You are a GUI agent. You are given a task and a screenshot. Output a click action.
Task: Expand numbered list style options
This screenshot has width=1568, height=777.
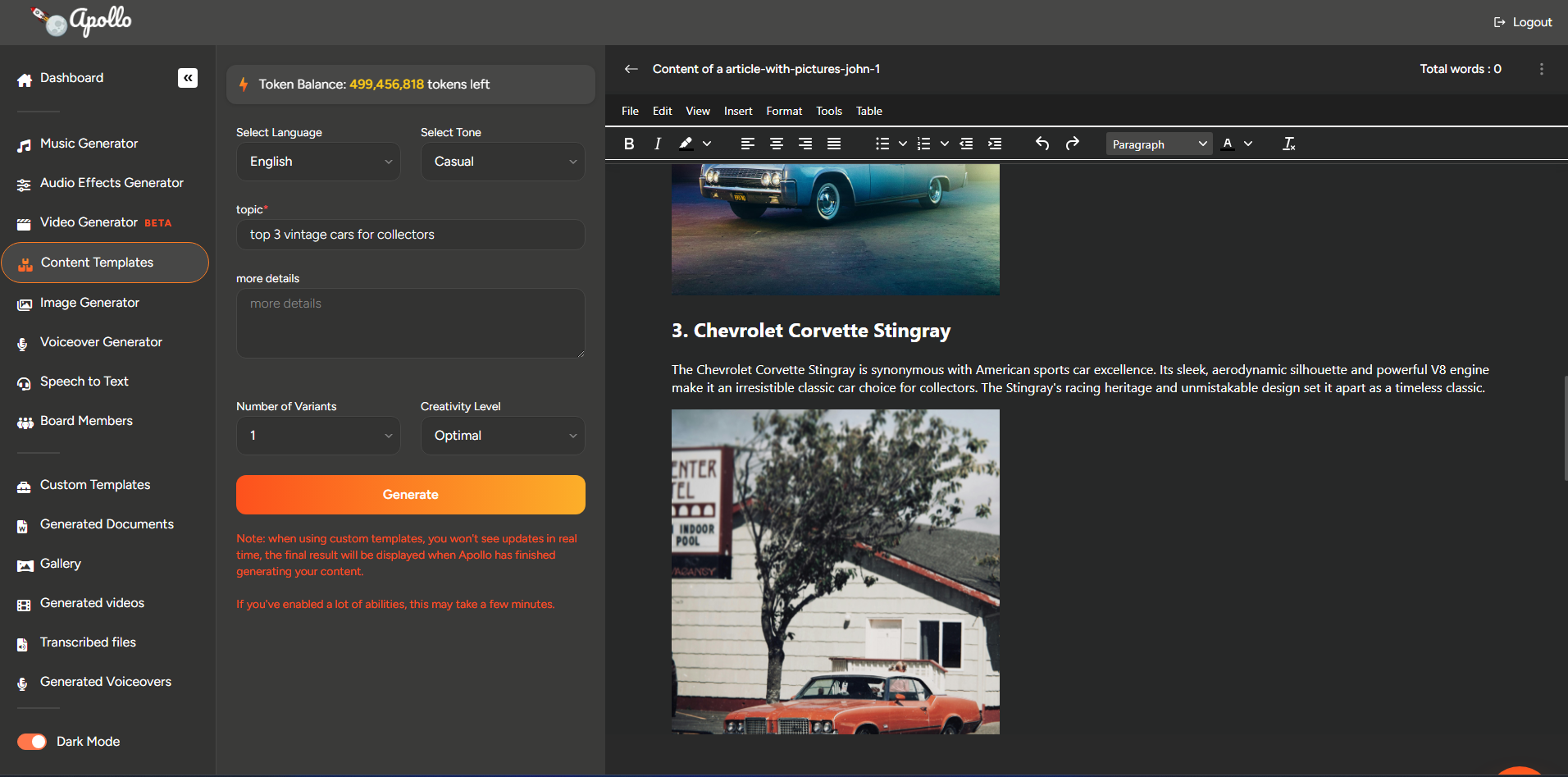(x=945, y=144)
